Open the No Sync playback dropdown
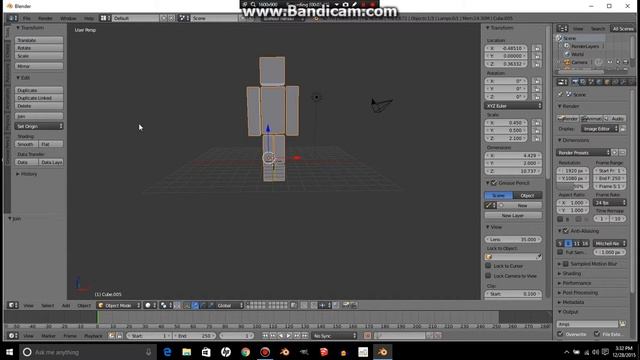The width and height of the screenshot is (640, 360). click(334, 336)
